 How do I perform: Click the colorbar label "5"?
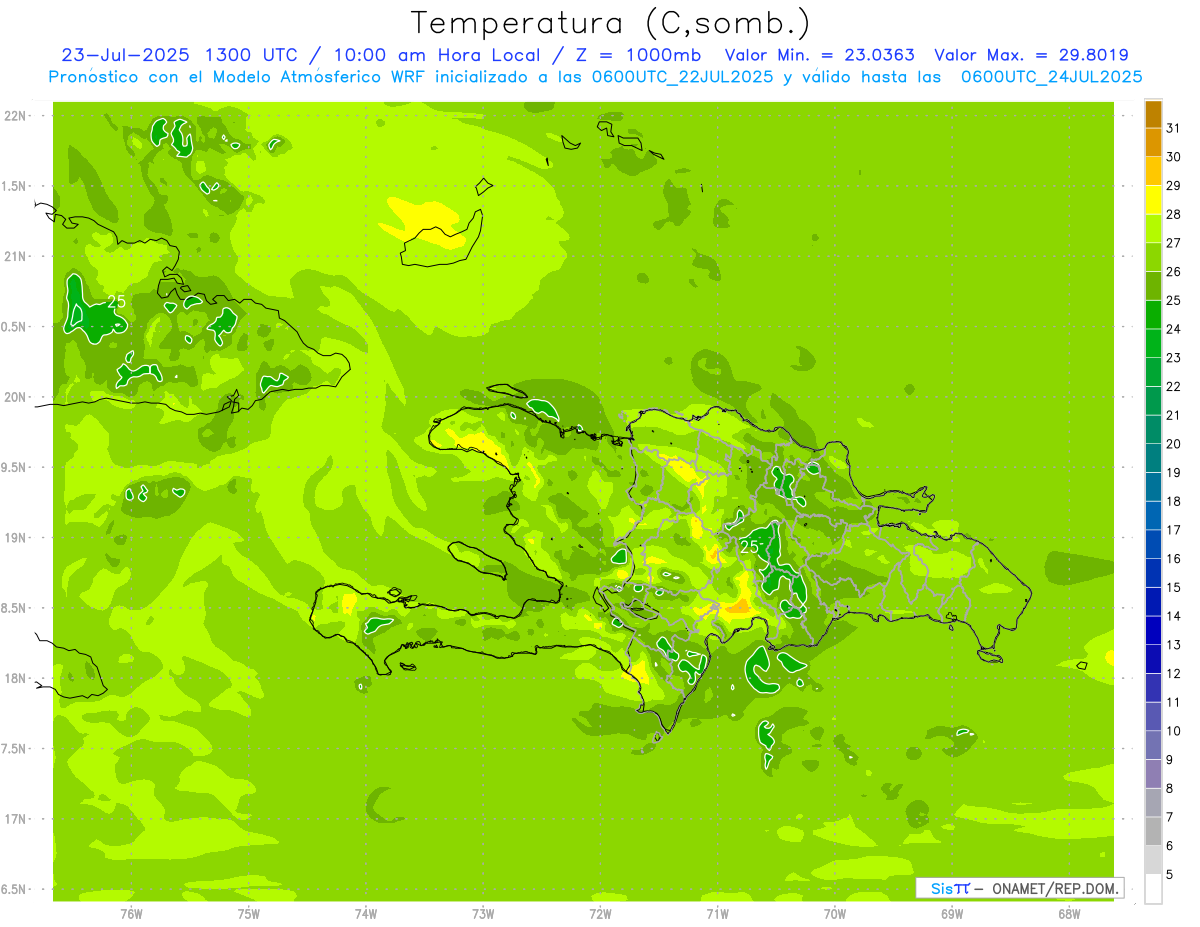point(1170,874)
